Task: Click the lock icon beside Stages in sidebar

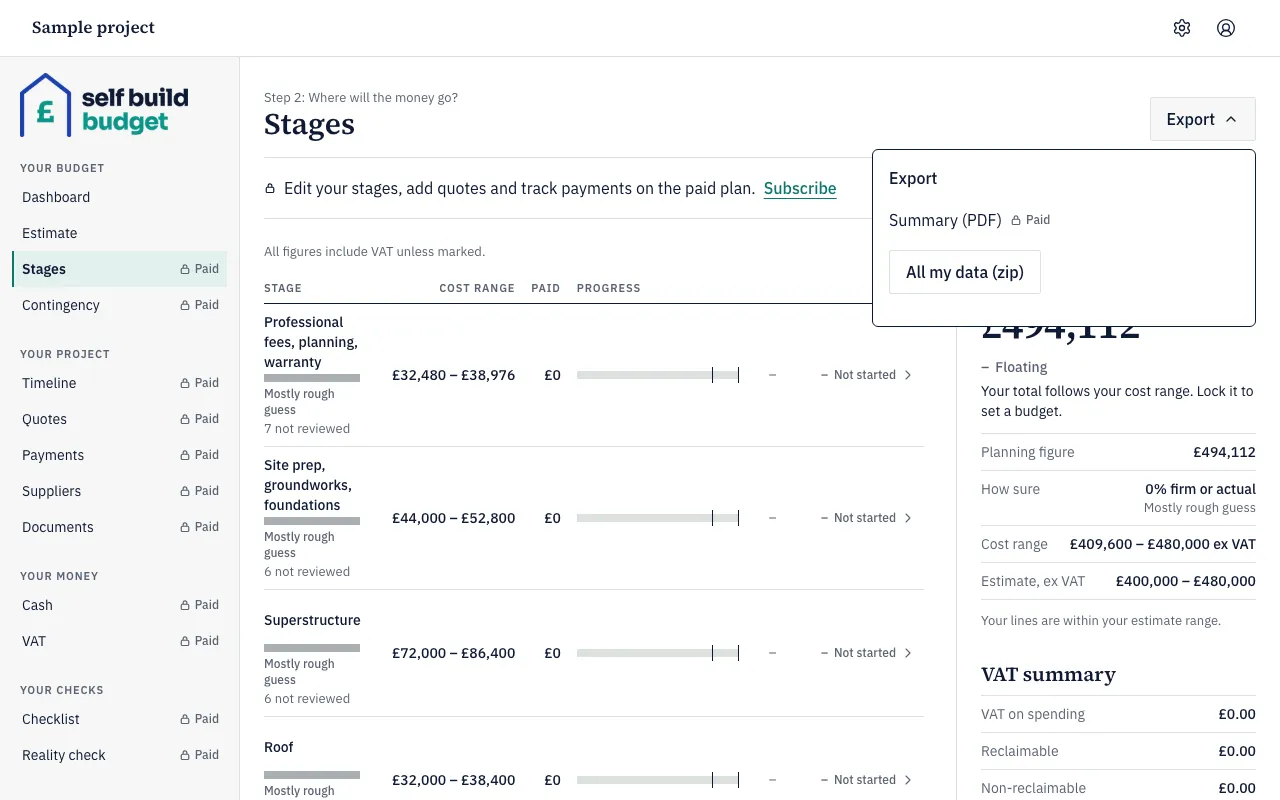Action: coord(185,269)
